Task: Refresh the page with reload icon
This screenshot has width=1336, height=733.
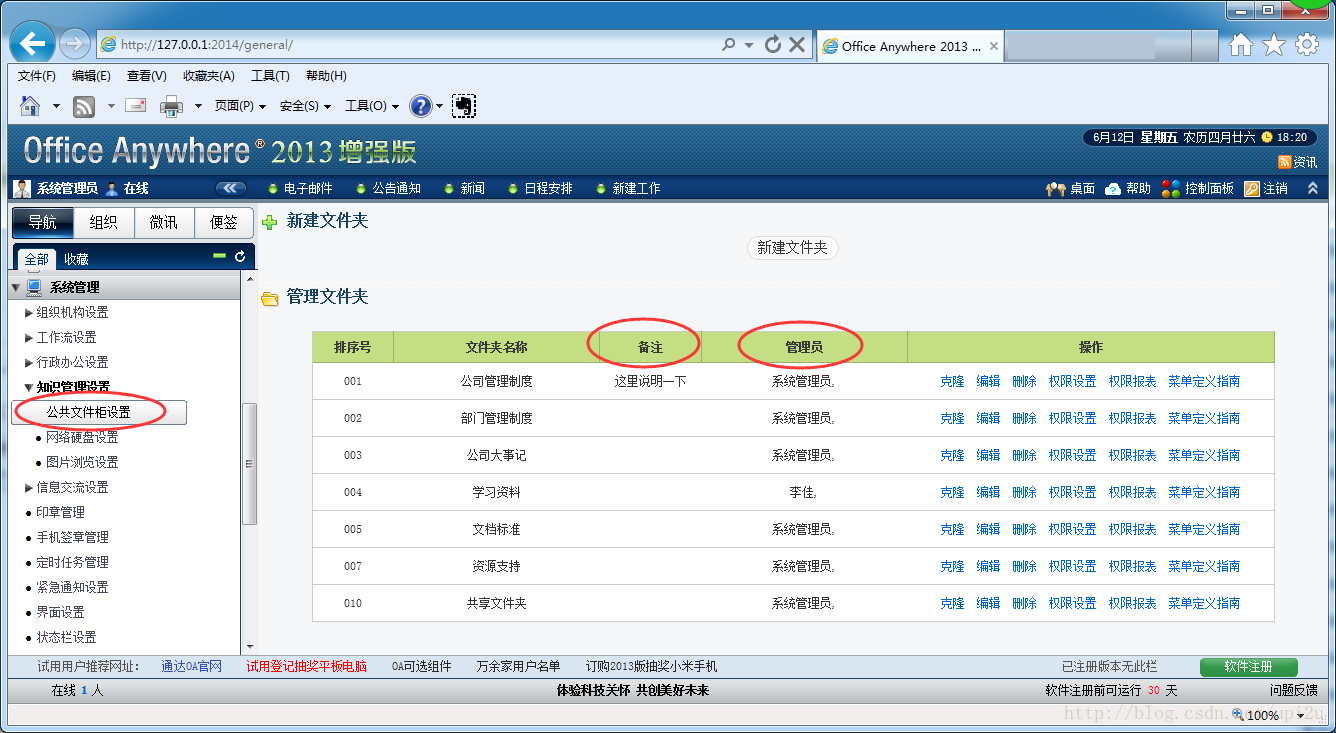Action: pyautogui.click(x=772, y=45)
